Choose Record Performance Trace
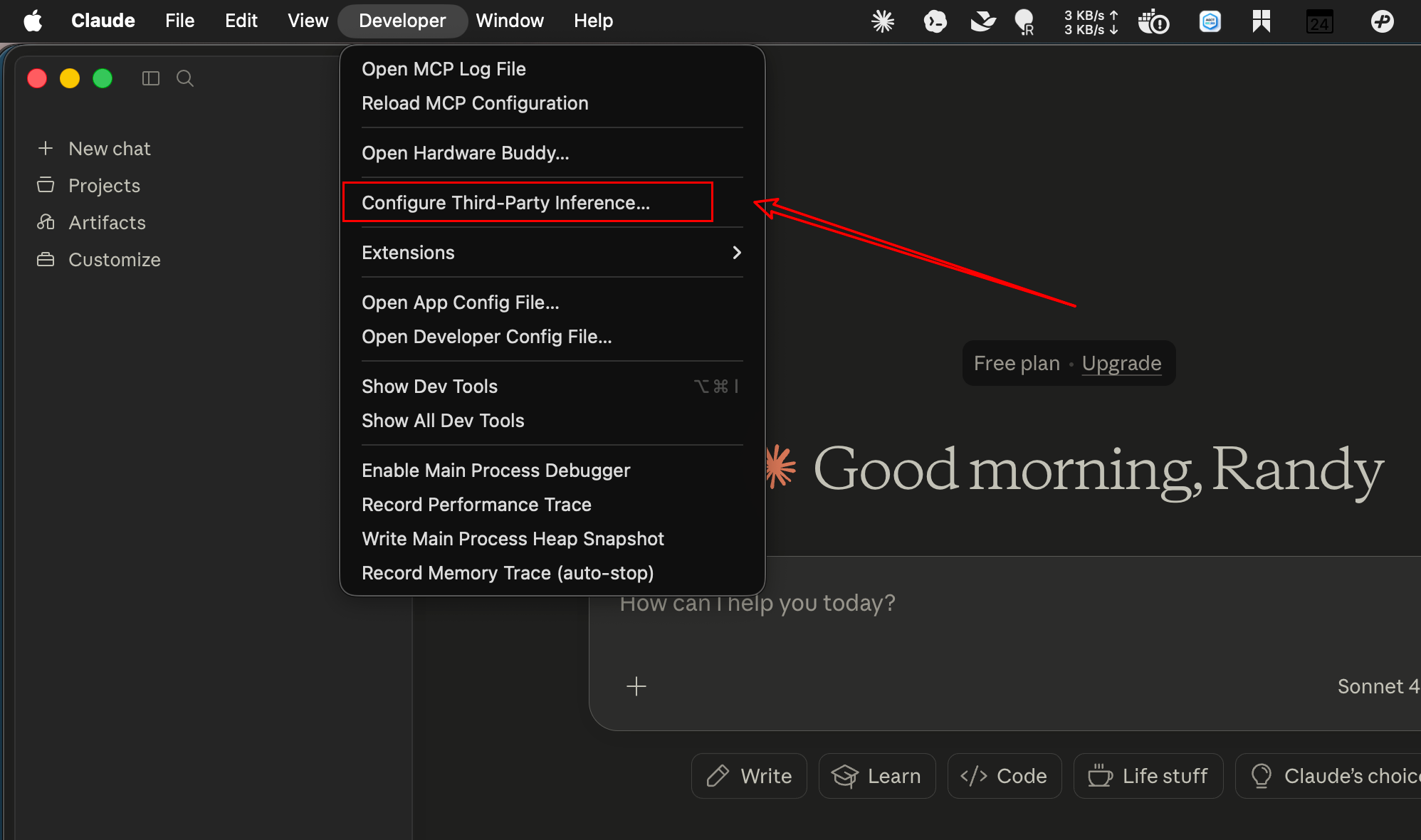The width and height of the screenshot is (1421, 840). (552, 505)
